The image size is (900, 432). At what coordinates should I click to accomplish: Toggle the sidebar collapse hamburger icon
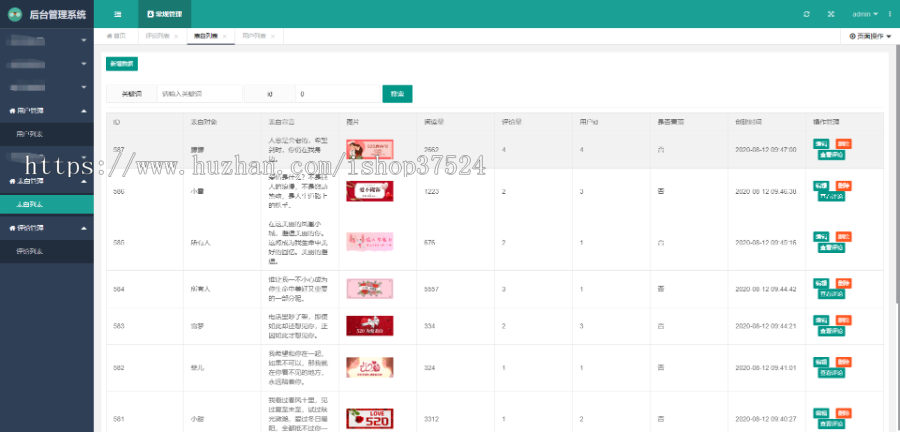coord(117,14)
